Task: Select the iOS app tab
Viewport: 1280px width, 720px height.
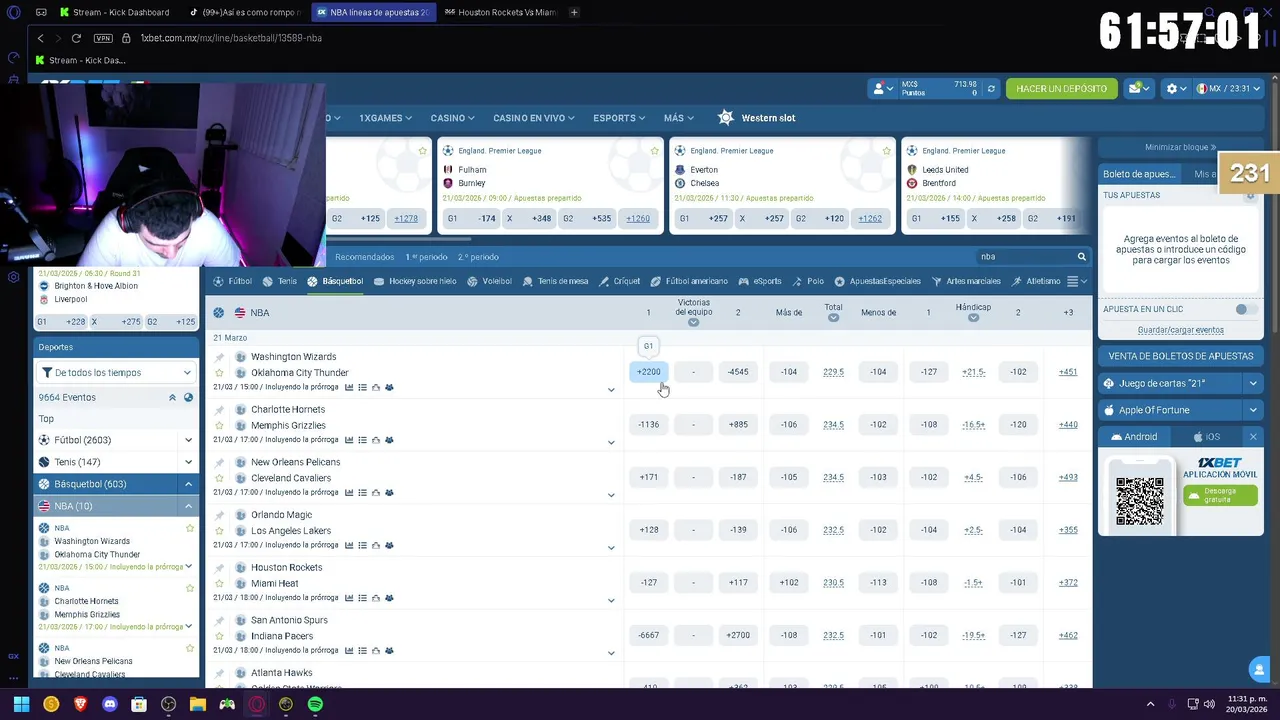Action: click(1207, 437)
